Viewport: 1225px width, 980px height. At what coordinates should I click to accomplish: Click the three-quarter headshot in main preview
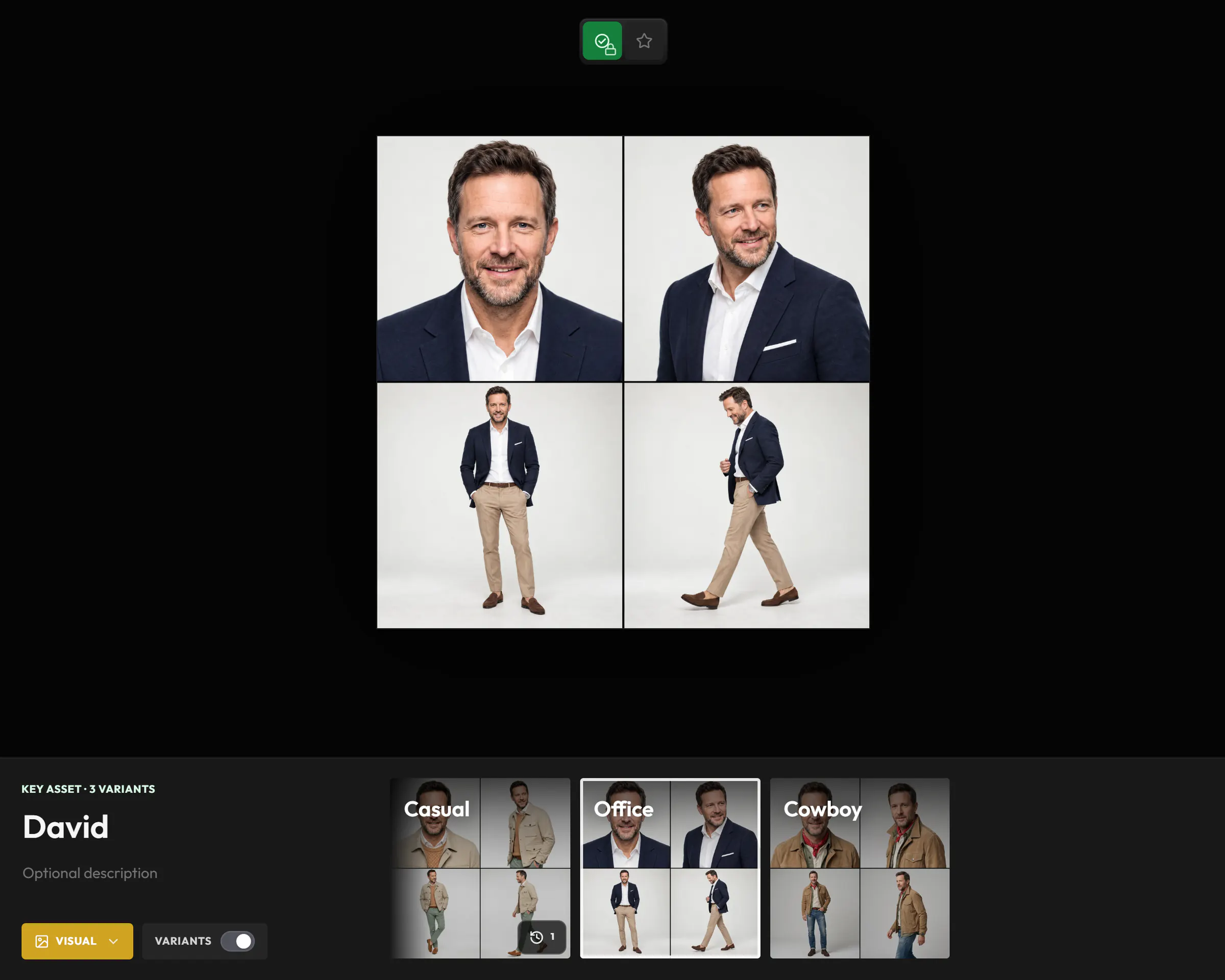click(747, 258)
